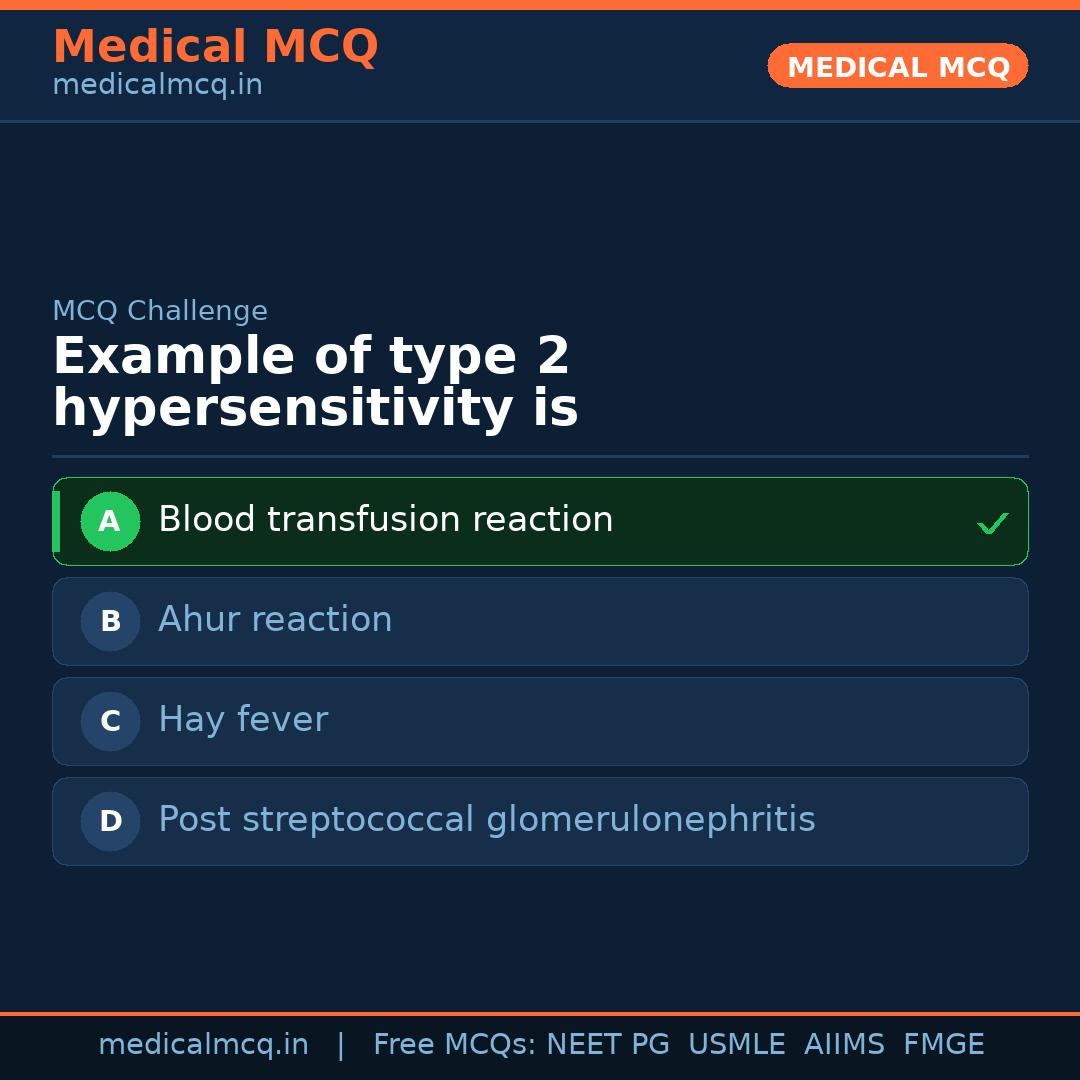The width and height of the screenshot is (1080, 1080).
Task: Select the B option circle
Action: pos(110,621)
